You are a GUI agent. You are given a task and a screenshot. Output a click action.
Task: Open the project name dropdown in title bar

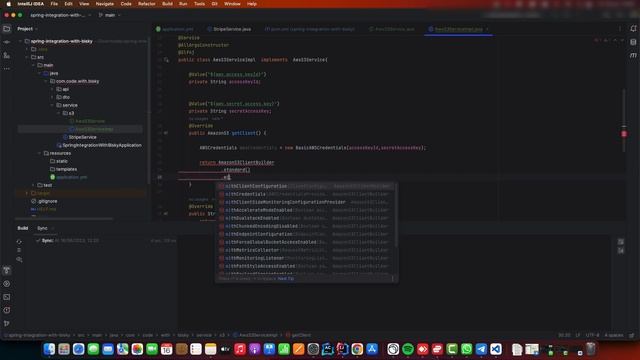coord(60,15)
